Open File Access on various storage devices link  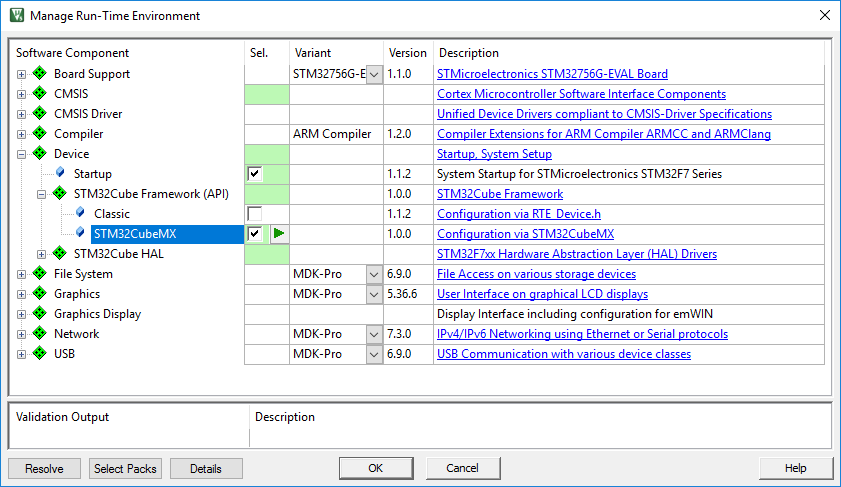pos(536,274)
